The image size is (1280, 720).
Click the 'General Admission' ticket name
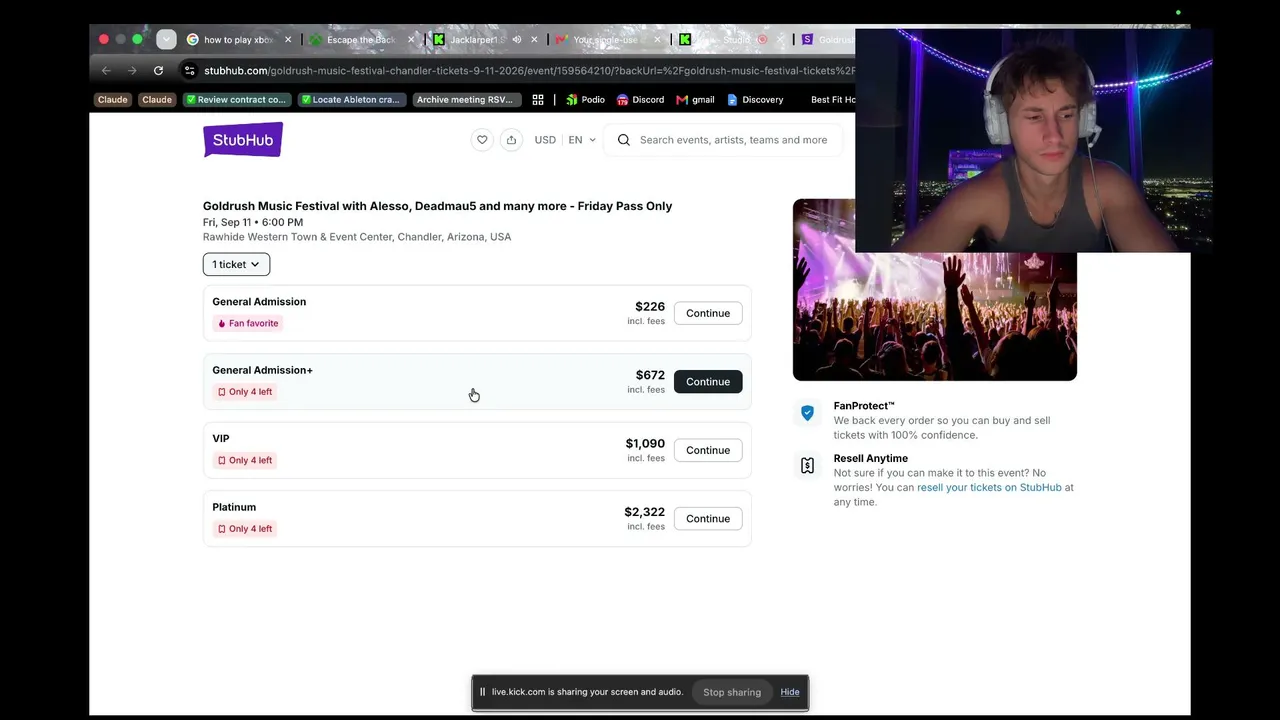coord(259,302)
